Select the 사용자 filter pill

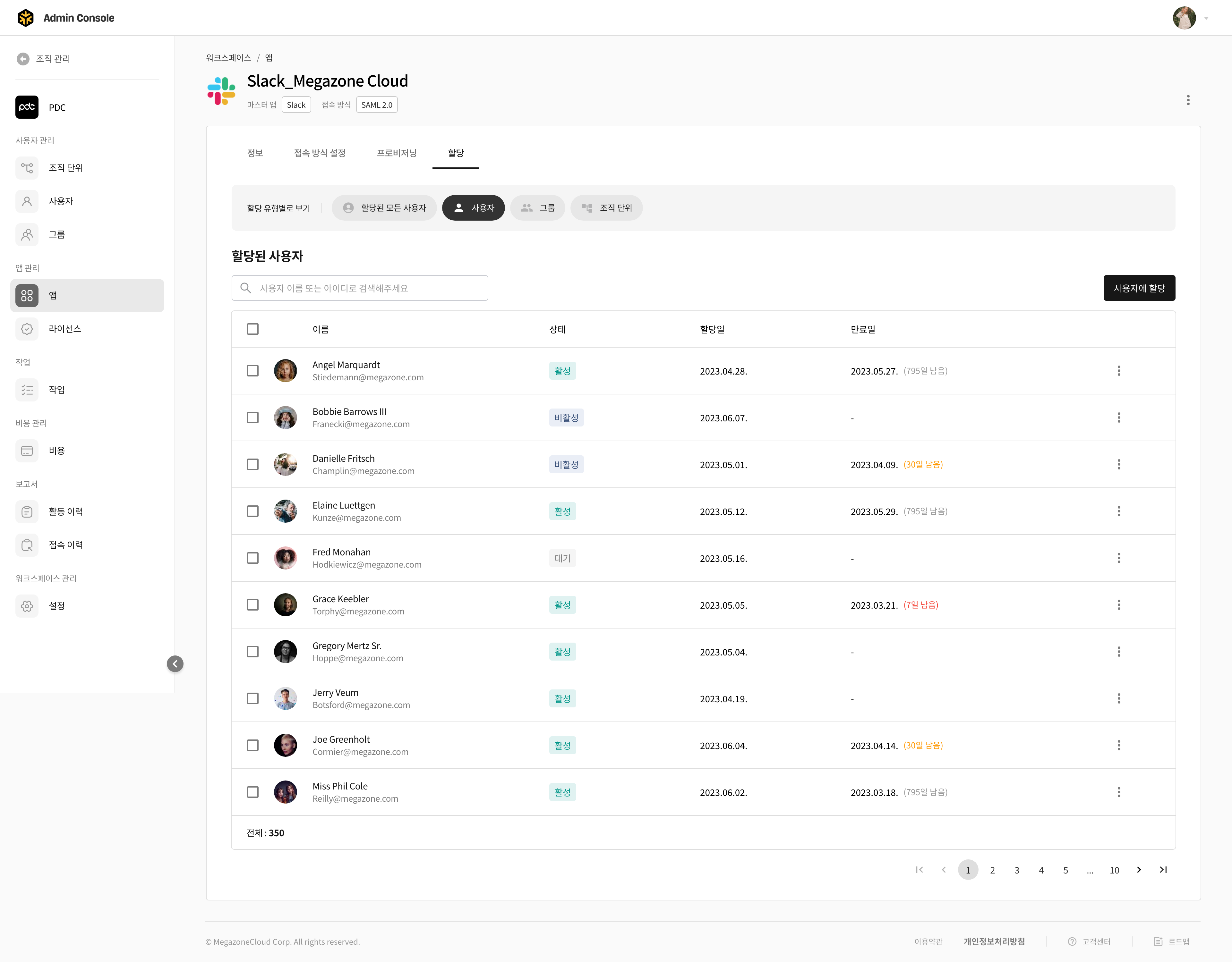click(x=473, y=207)
